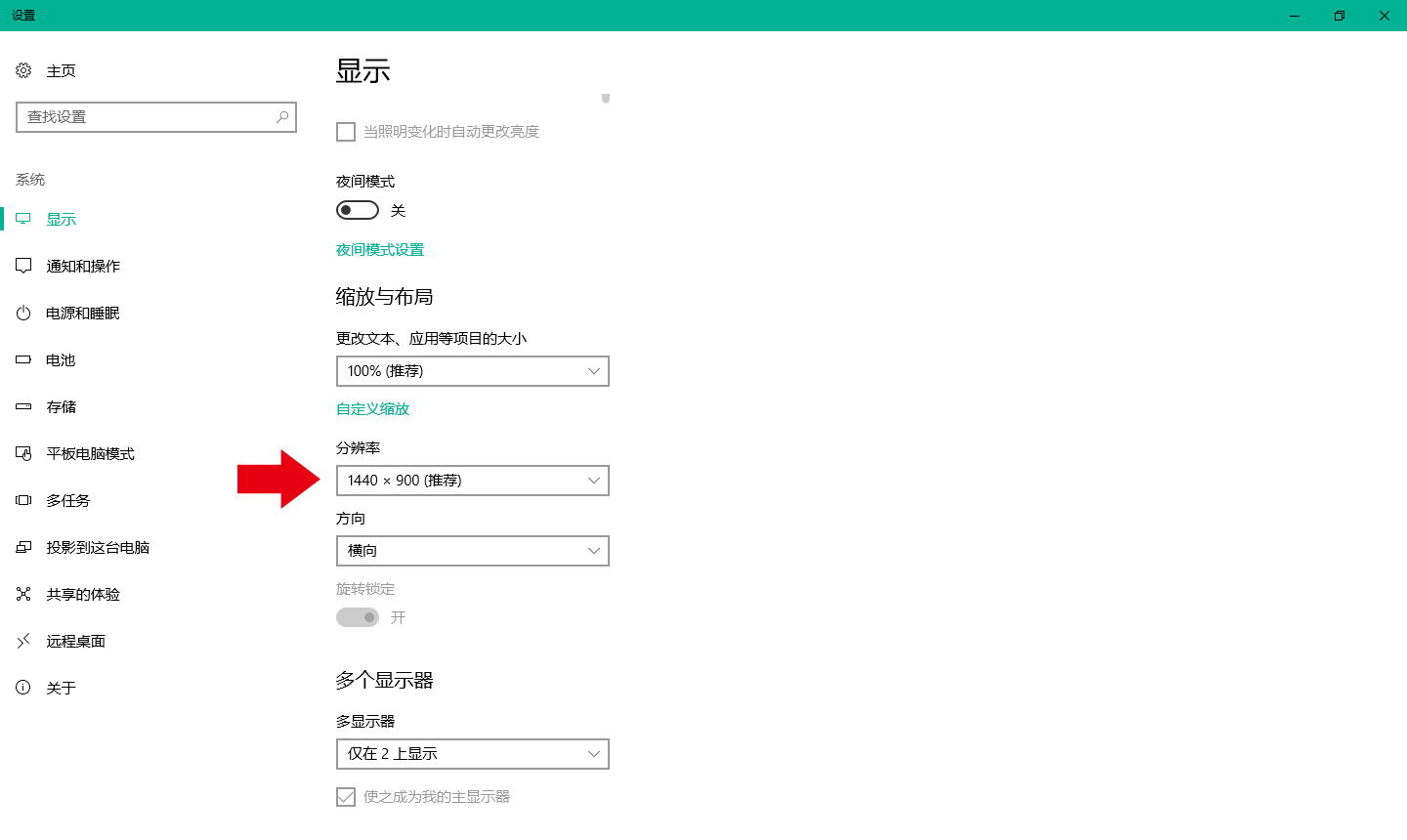Image resolution: width=1407 pixels, height=840 pixels.
Task: Toggle 夜间模式 night light switch
Action: [357, 209]
